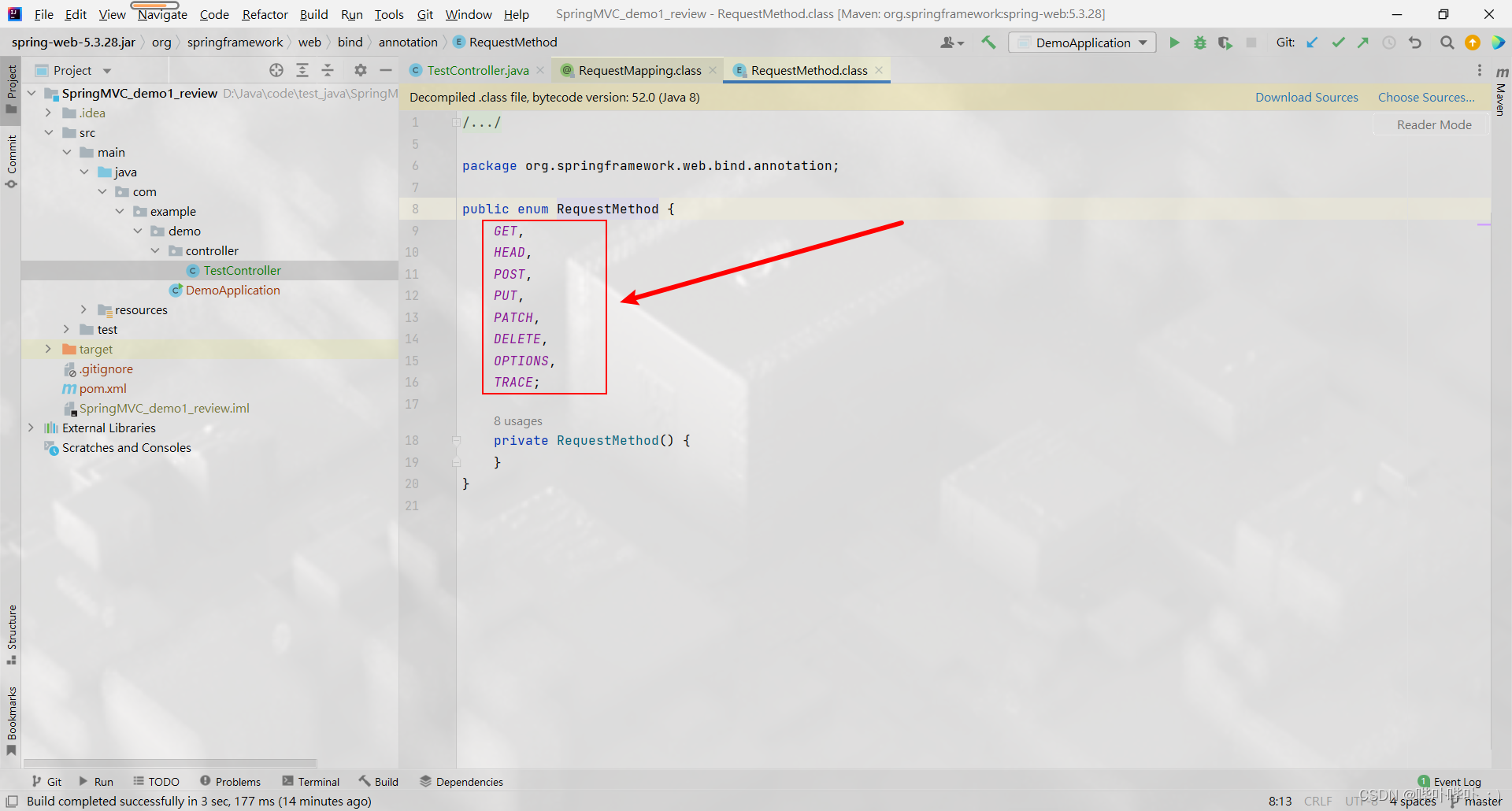
Task: Click Choose Sources link
Action: point(1426,97)
